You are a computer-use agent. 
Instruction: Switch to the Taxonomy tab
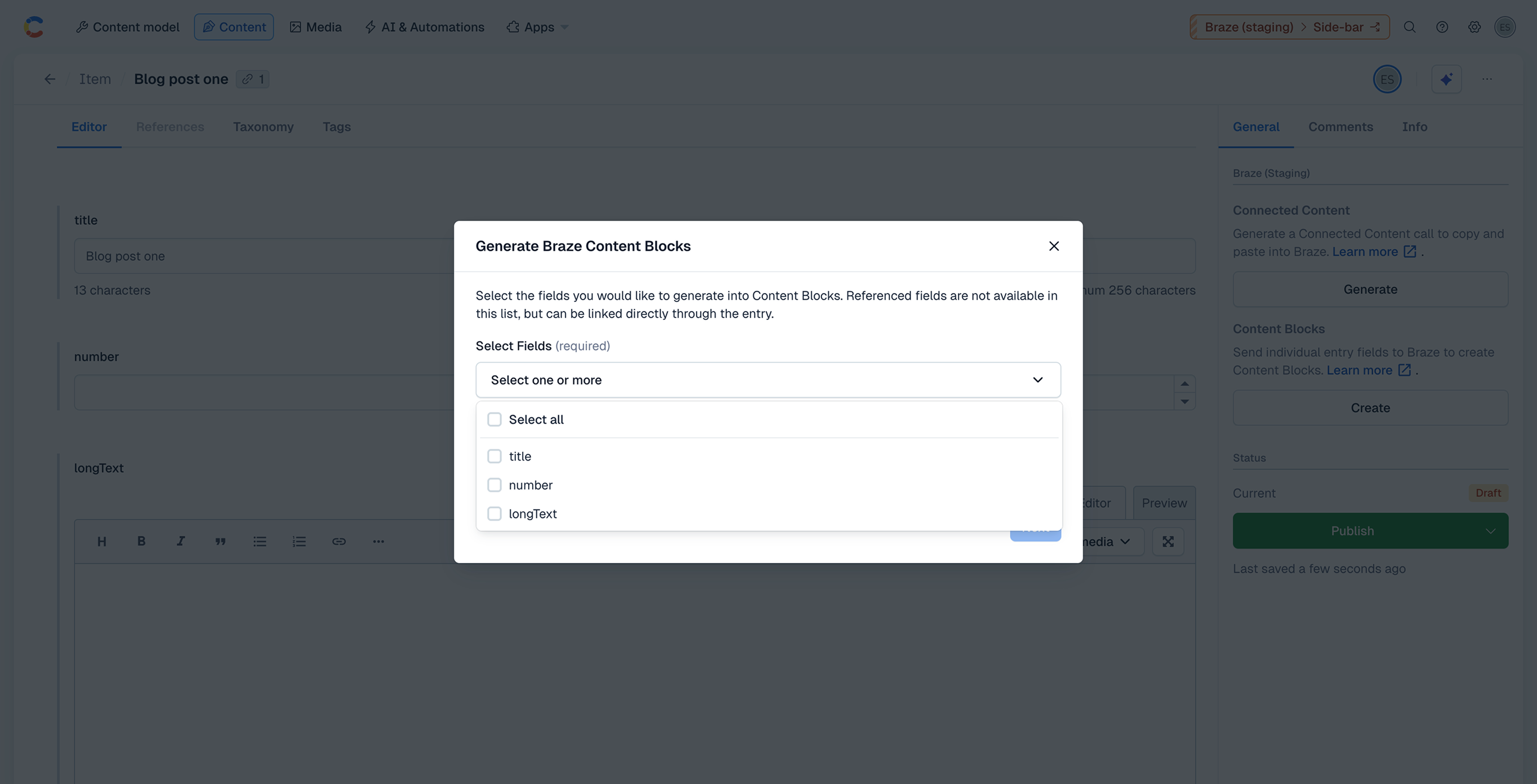pos(263,127)
